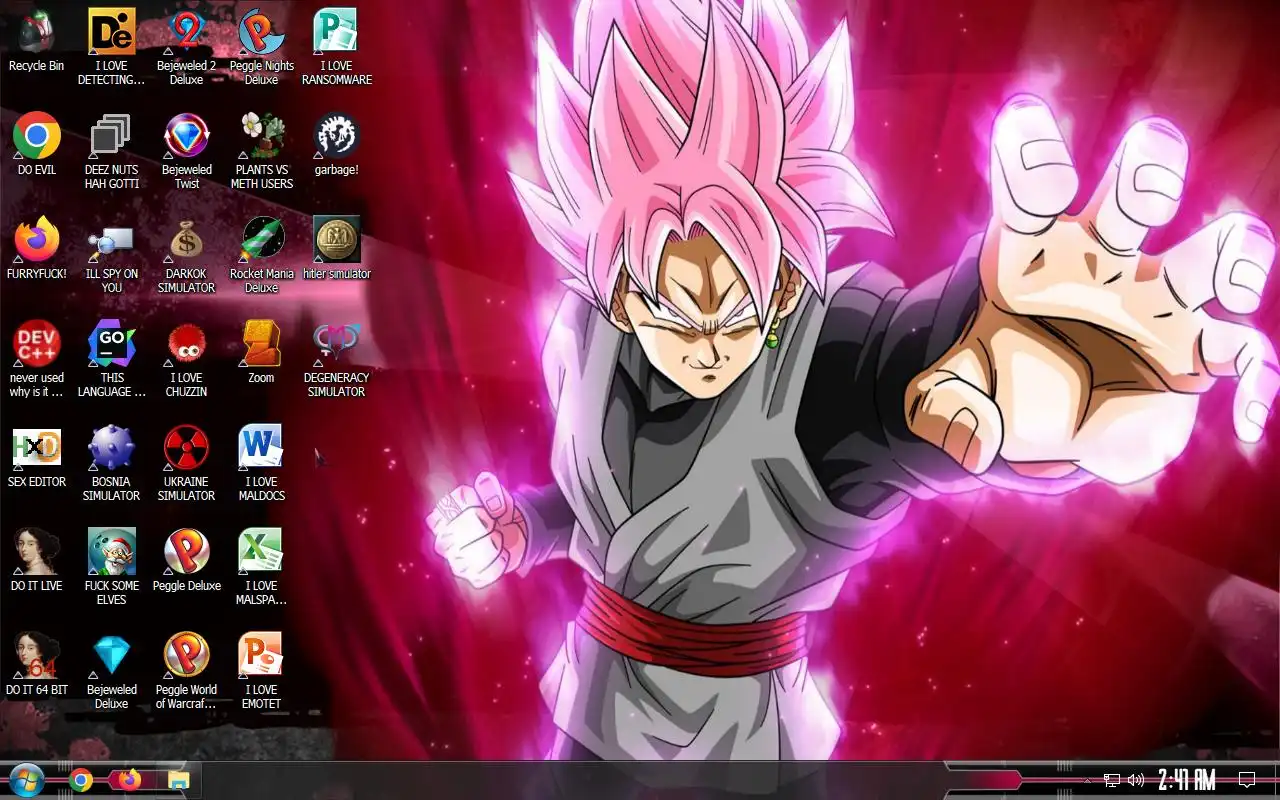The height and width of the screenshot is (800, 1280).
Task: Open File Explorer from the taskbar
Action: (178, 780)
